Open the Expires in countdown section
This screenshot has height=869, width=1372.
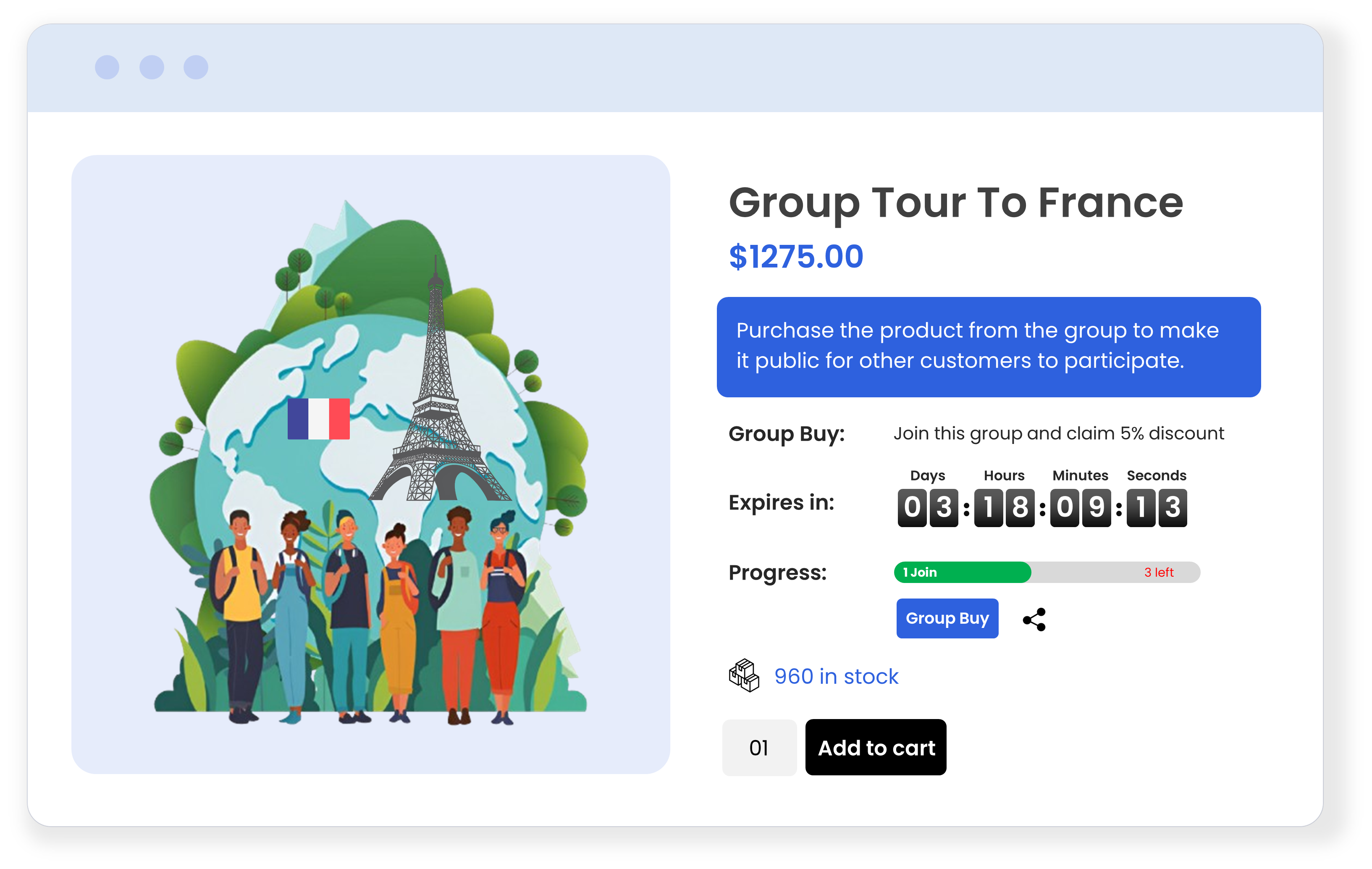click(x=781, y=503)
